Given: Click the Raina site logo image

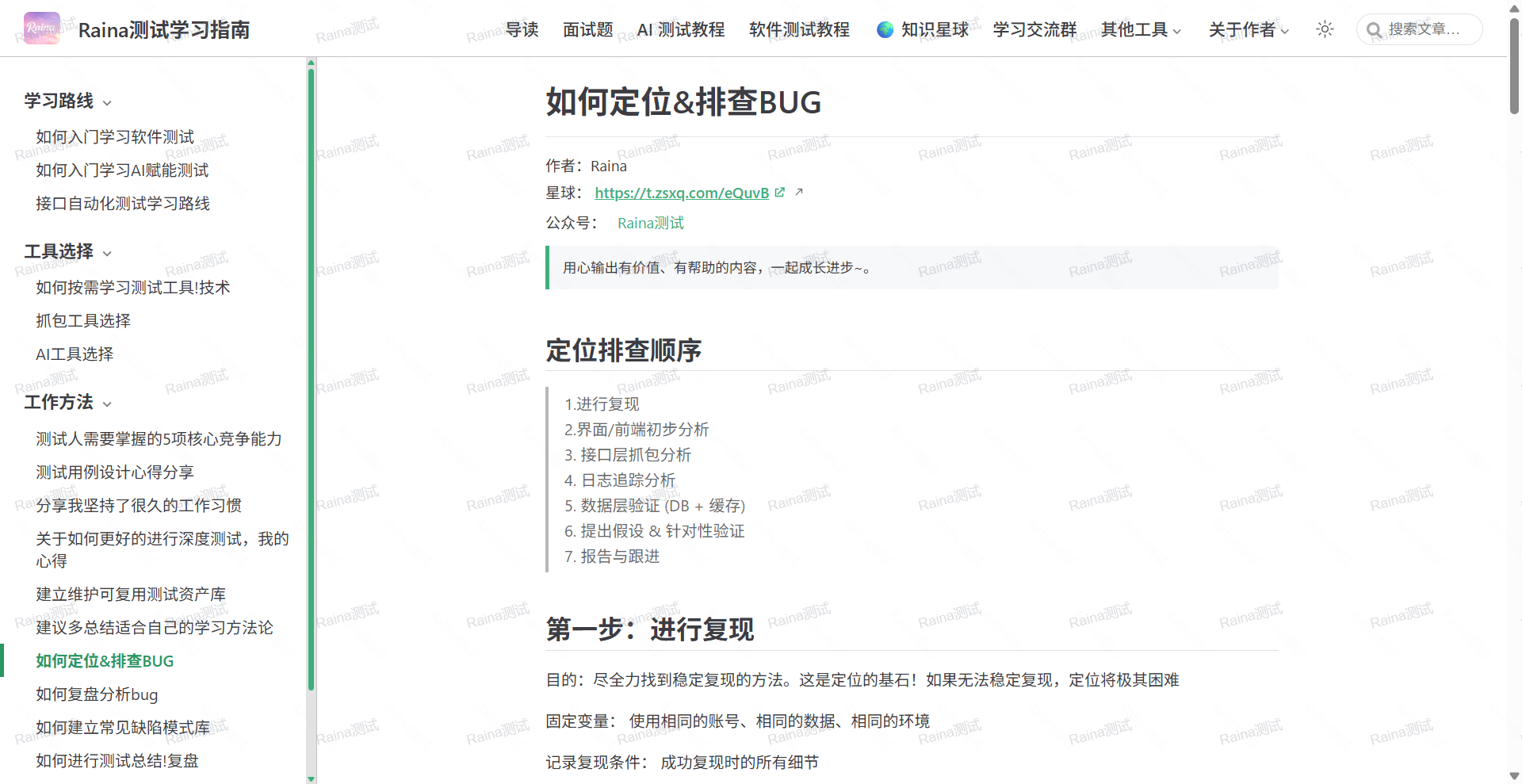Looking at the screenshot, I should [42, 29].
